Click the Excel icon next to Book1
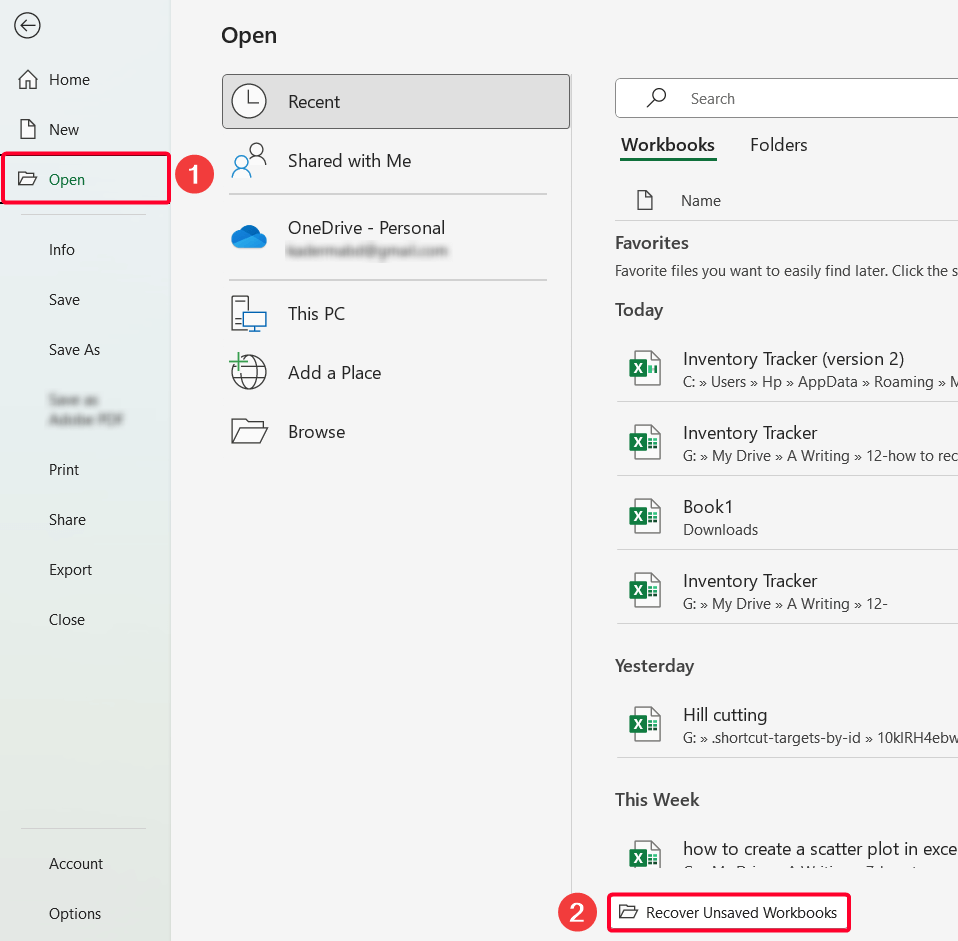The image size is (958, 941). [645, 515]
